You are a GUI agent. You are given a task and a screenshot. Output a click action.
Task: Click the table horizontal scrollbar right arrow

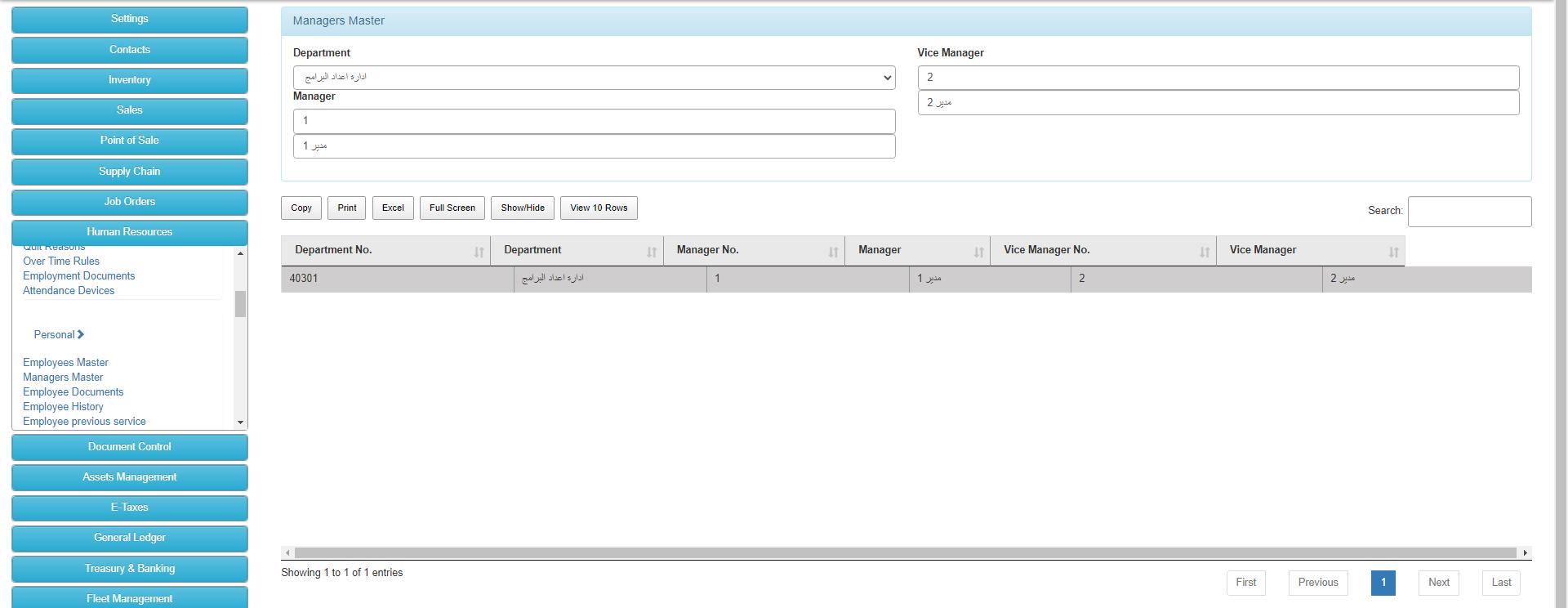click(x=1525, y=553)
